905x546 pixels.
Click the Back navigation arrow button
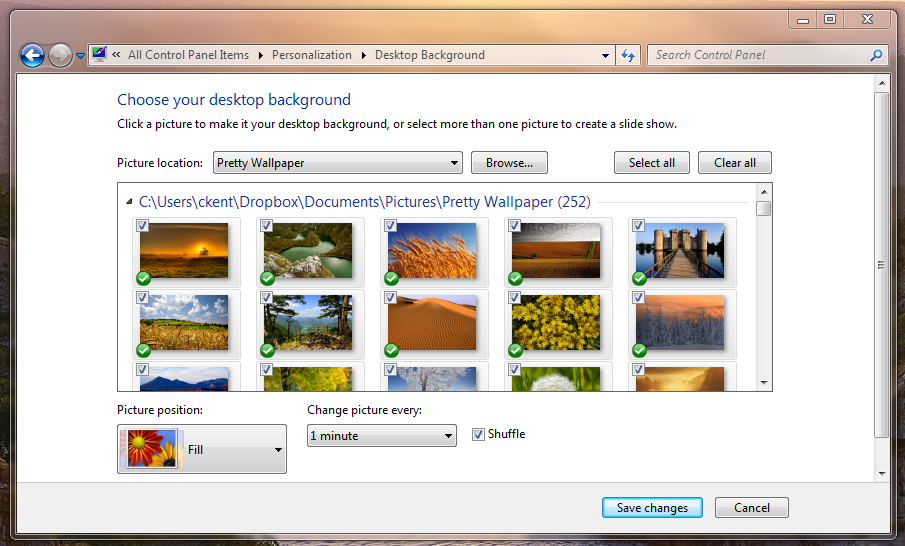coord(32,56)
